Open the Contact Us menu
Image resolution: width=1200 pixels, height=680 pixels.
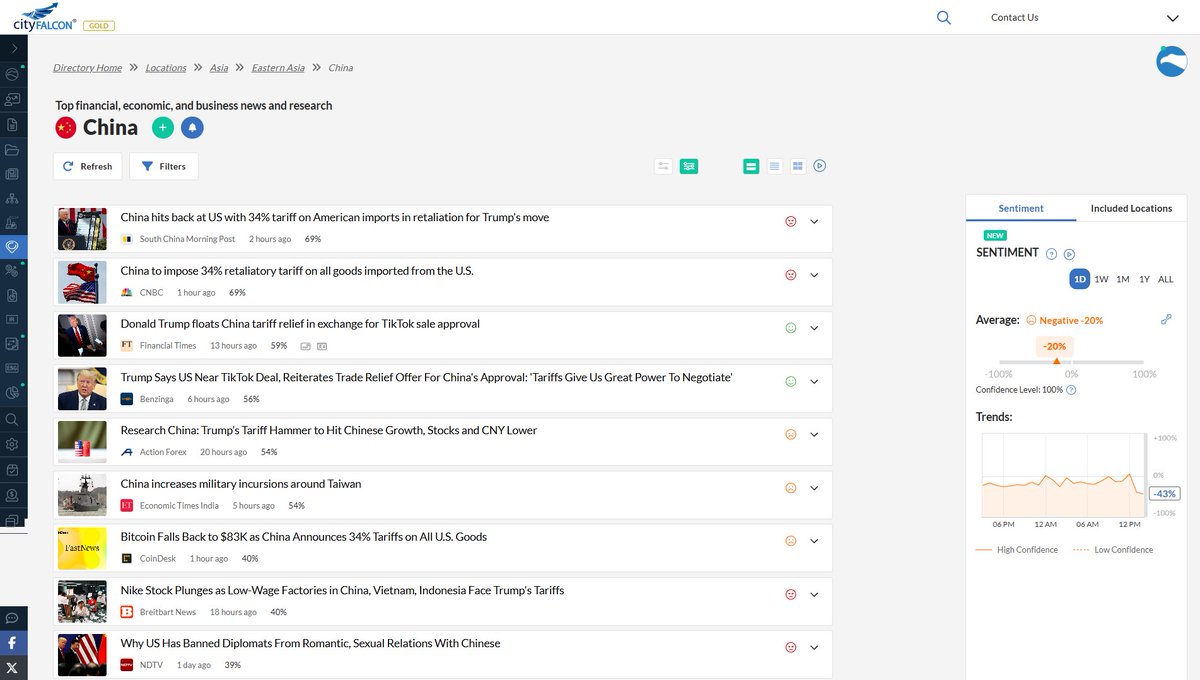(1014, 17)
